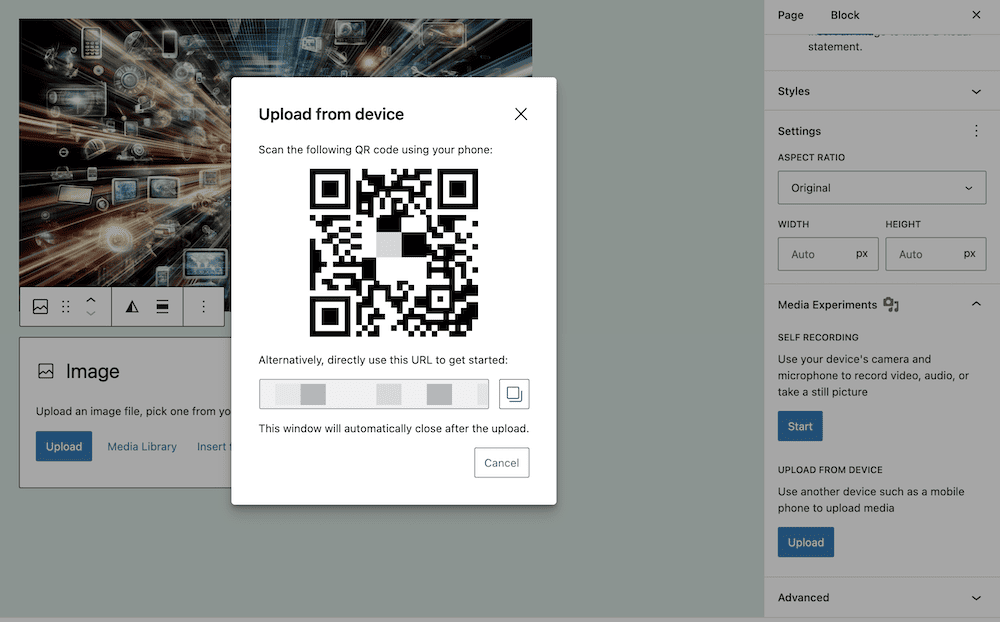Switch to the Block tab

[844, 15]
